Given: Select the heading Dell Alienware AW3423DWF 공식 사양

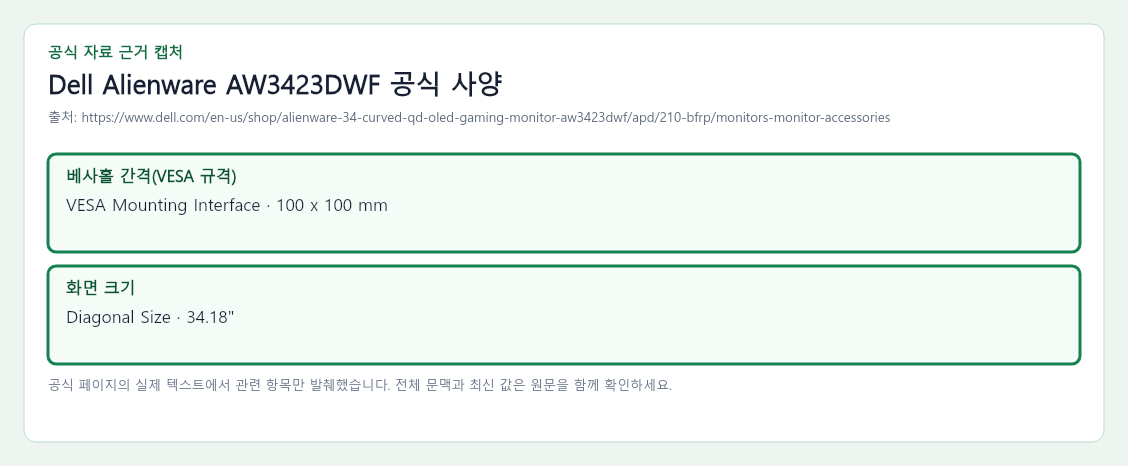Looking at the screenshot, I should 275,85.
